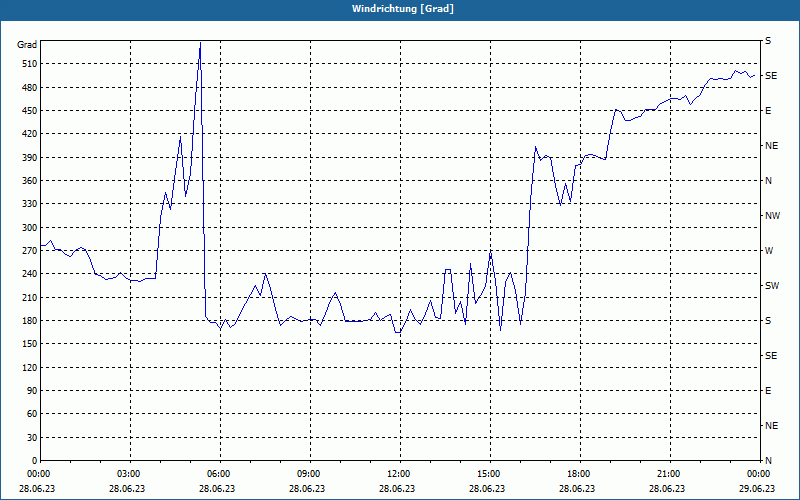Select the 06:00 time label

220,474
